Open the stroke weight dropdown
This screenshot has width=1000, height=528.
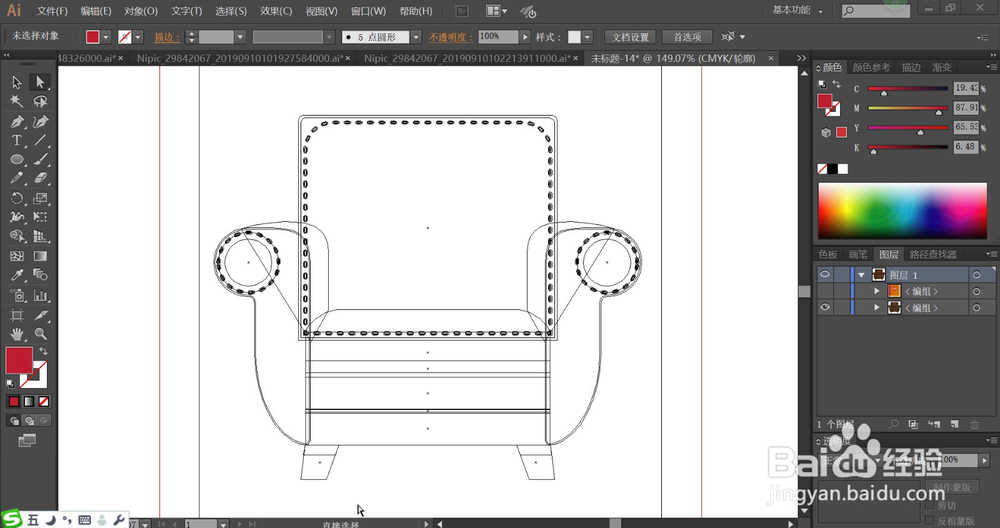240,37
